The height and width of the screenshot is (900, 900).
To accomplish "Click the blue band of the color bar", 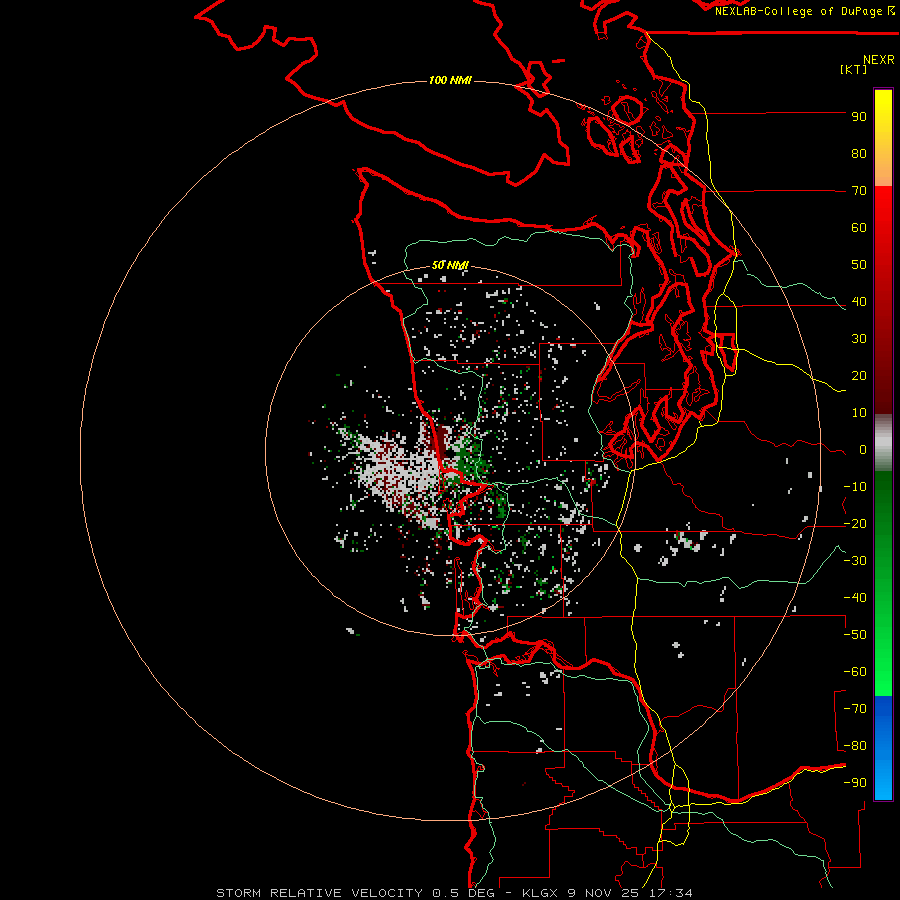I will tap(883, 747).
